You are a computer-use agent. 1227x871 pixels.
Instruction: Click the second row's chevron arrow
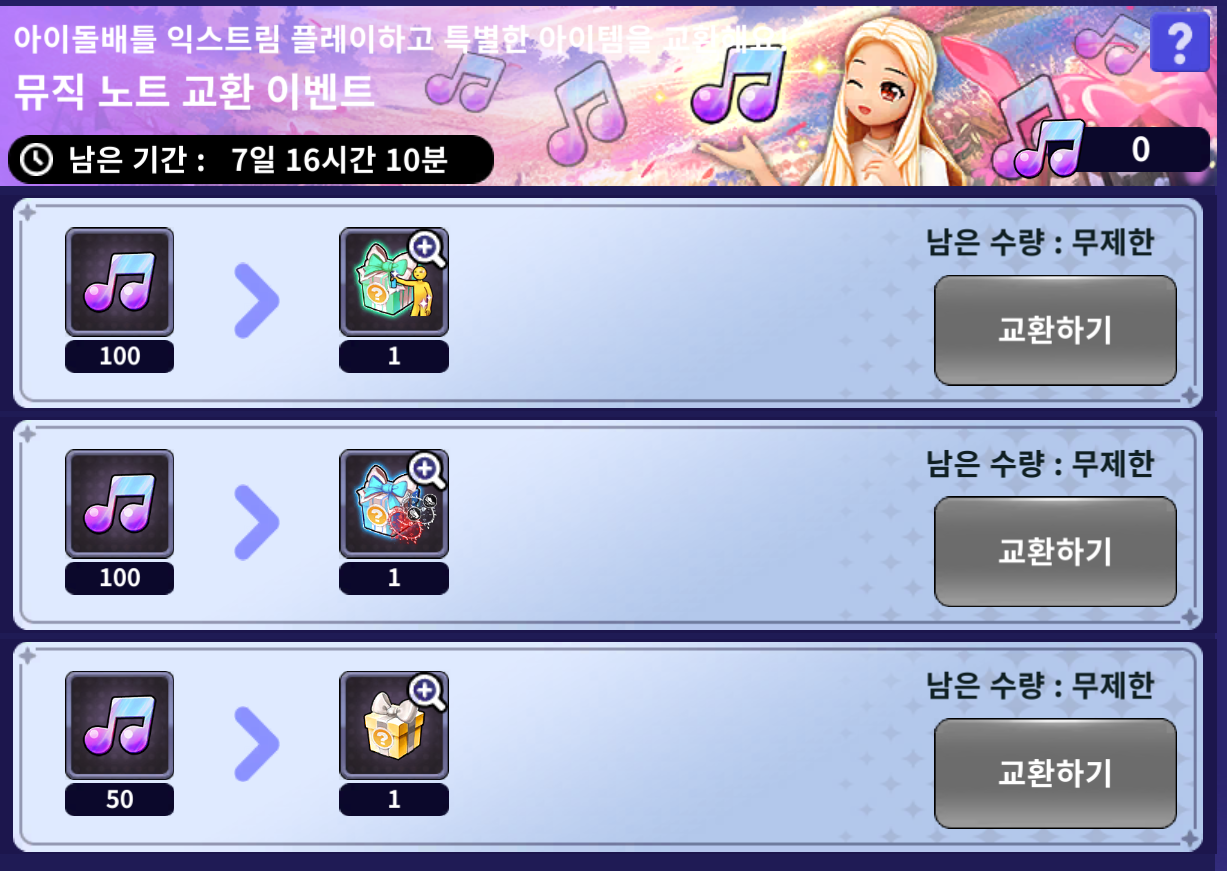click(256, 521)
